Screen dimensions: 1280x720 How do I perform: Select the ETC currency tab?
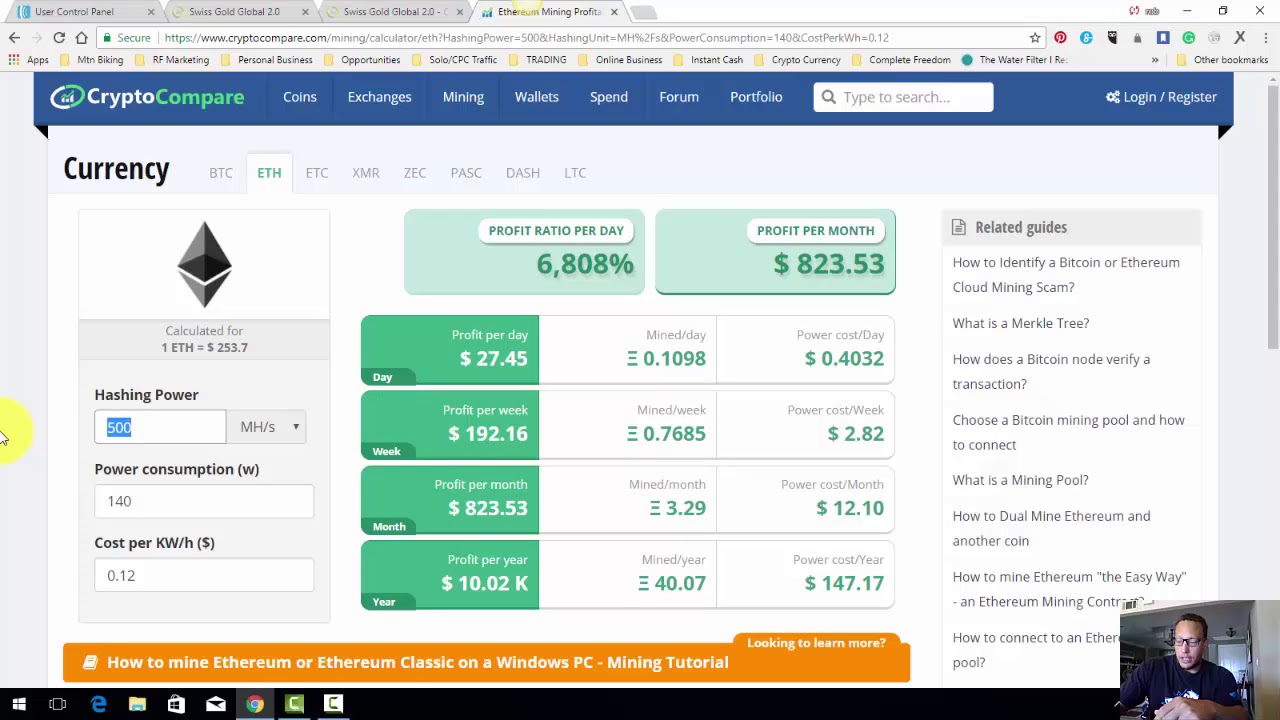pyautogui.click(x=317, y=173)
